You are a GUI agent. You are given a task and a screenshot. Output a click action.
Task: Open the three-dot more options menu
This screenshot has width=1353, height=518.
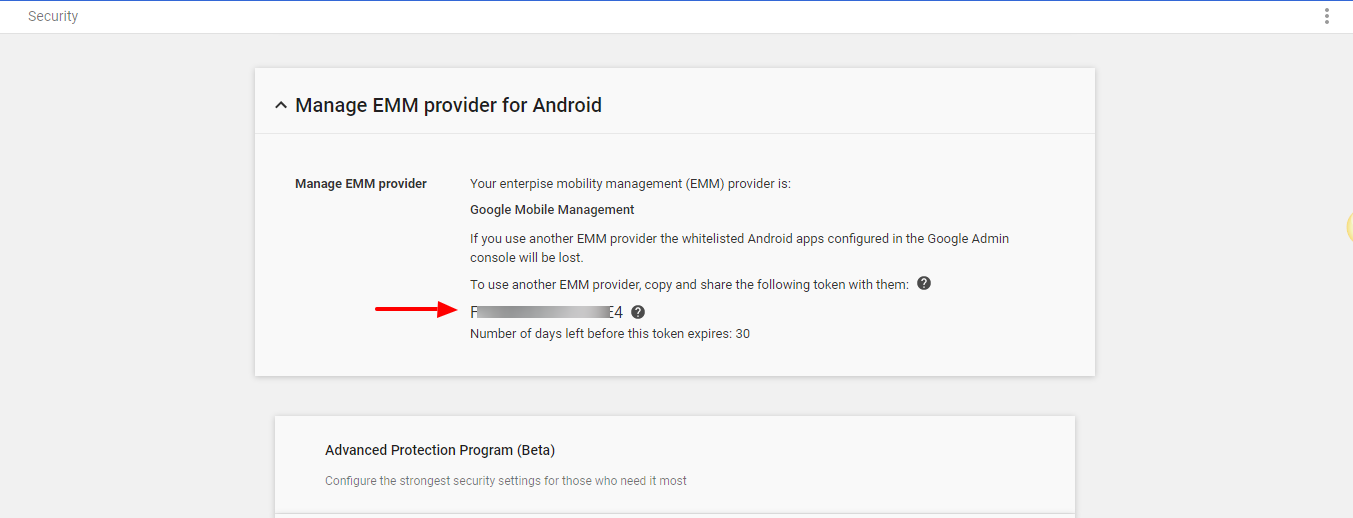tap(1327, 16)
